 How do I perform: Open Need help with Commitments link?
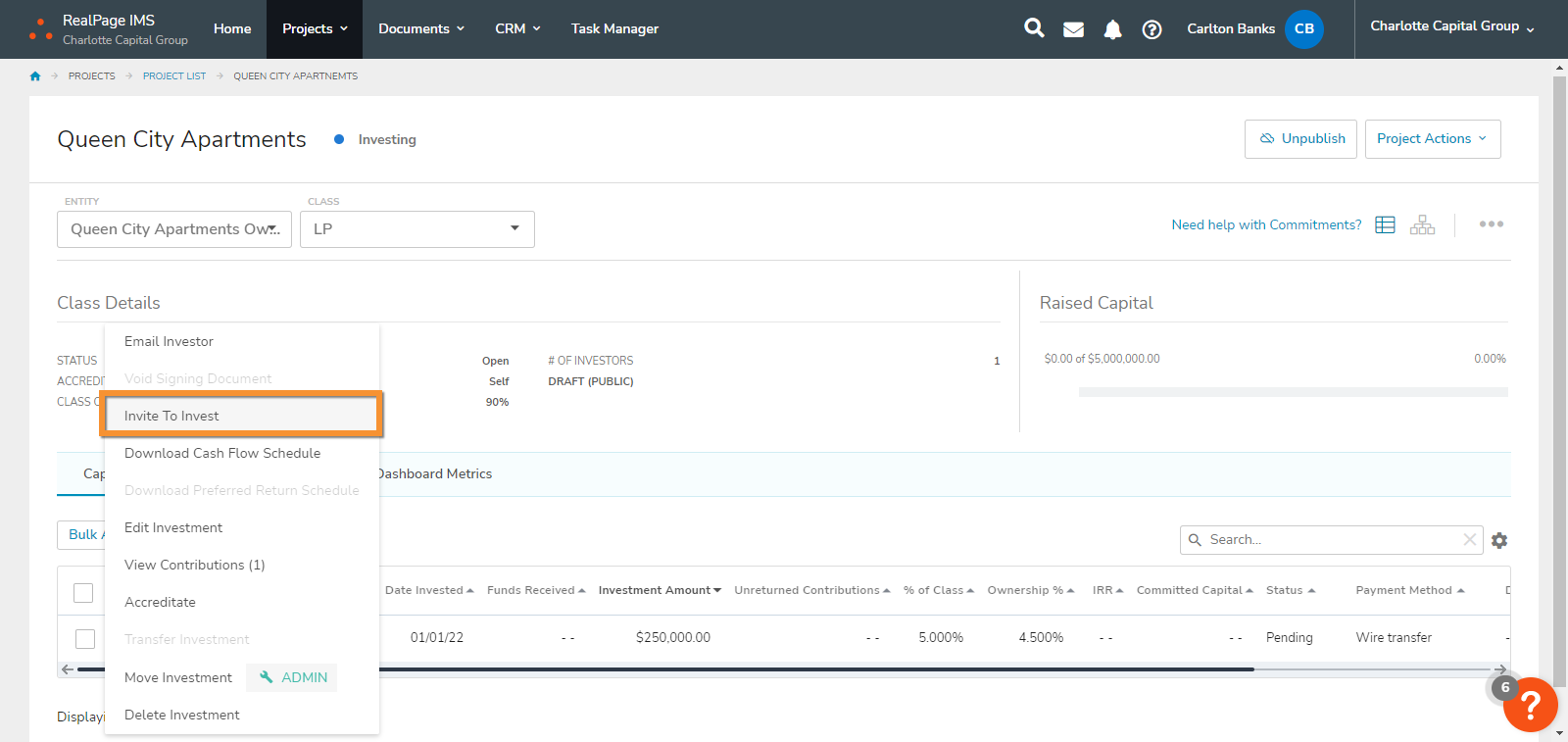(x=1266, y=224)
